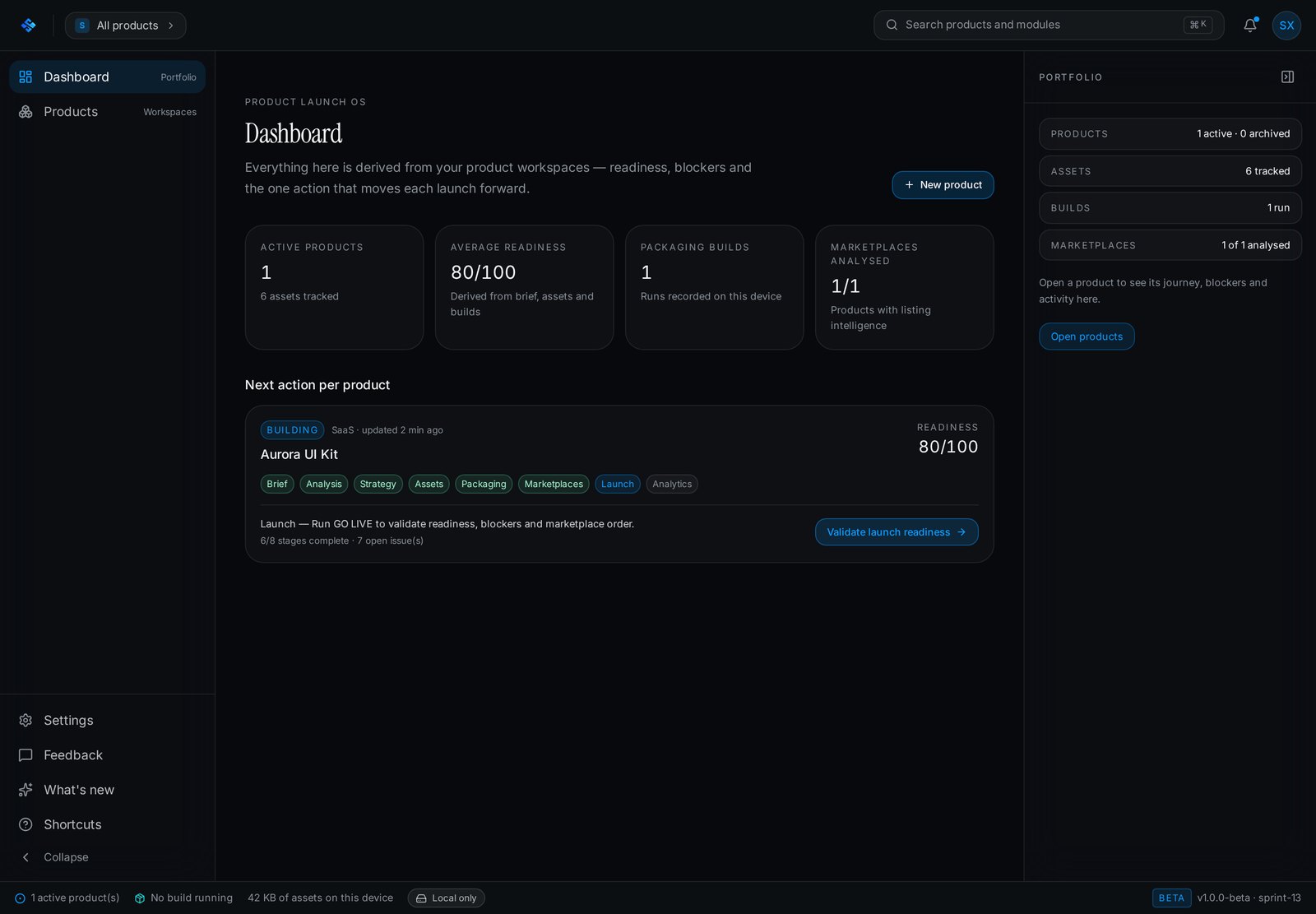This screenshot has width=1316, height=914.
Task: Select the Brief stage chip
Action: [277, 484]
